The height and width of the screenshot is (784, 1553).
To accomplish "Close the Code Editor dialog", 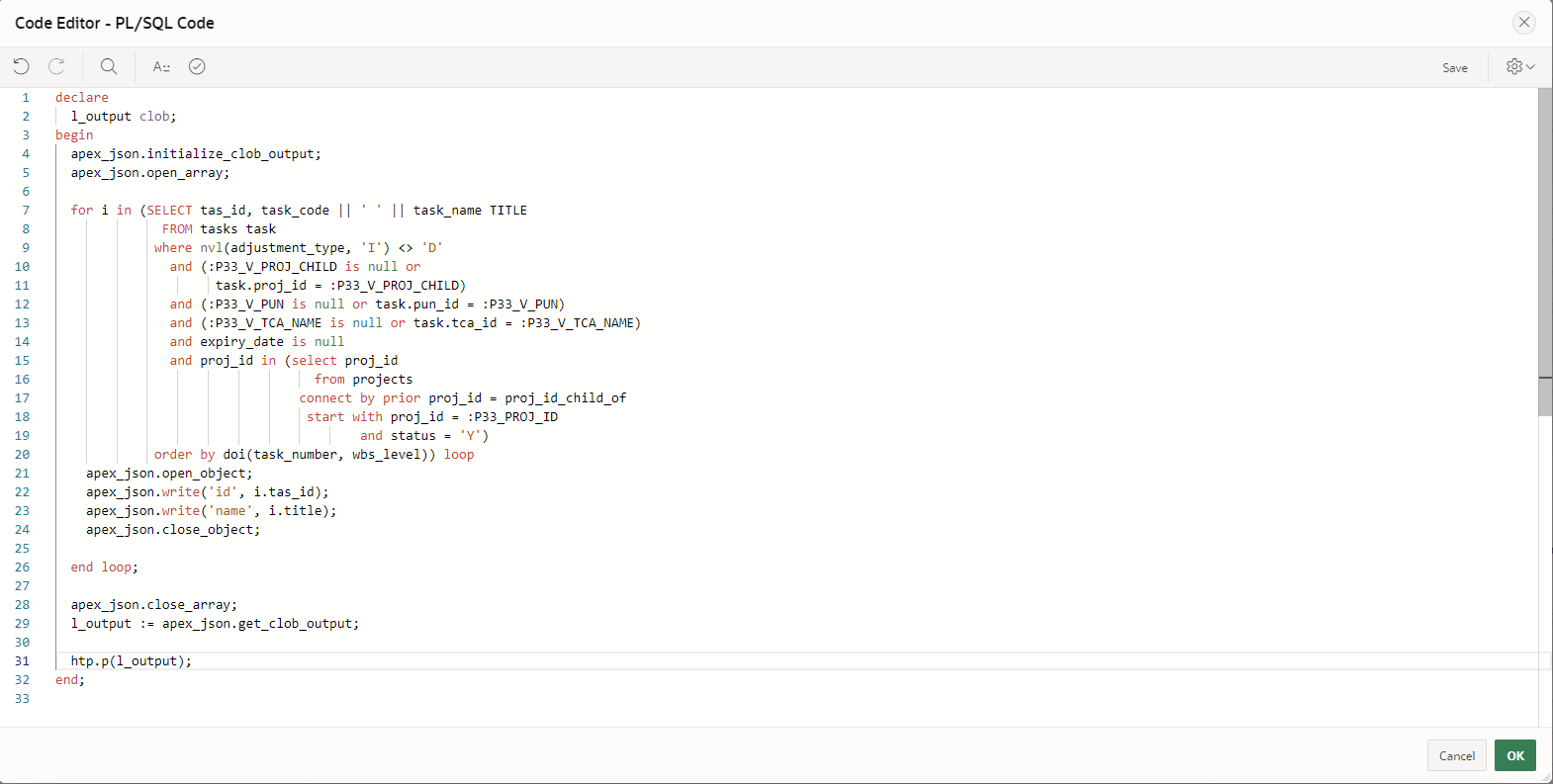I will [x=1523, y=23].
